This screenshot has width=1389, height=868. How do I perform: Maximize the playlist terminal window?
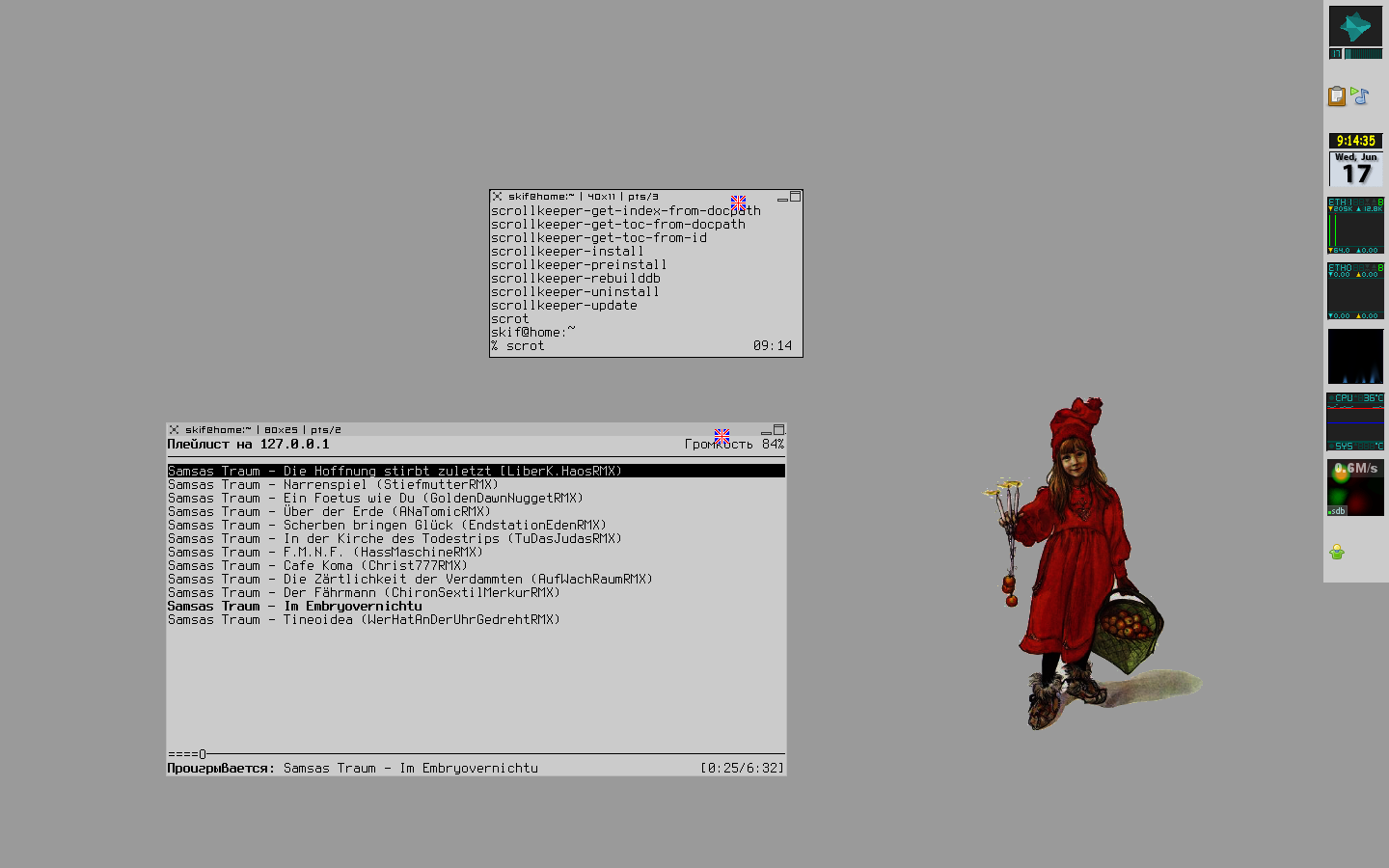(779, 430)
